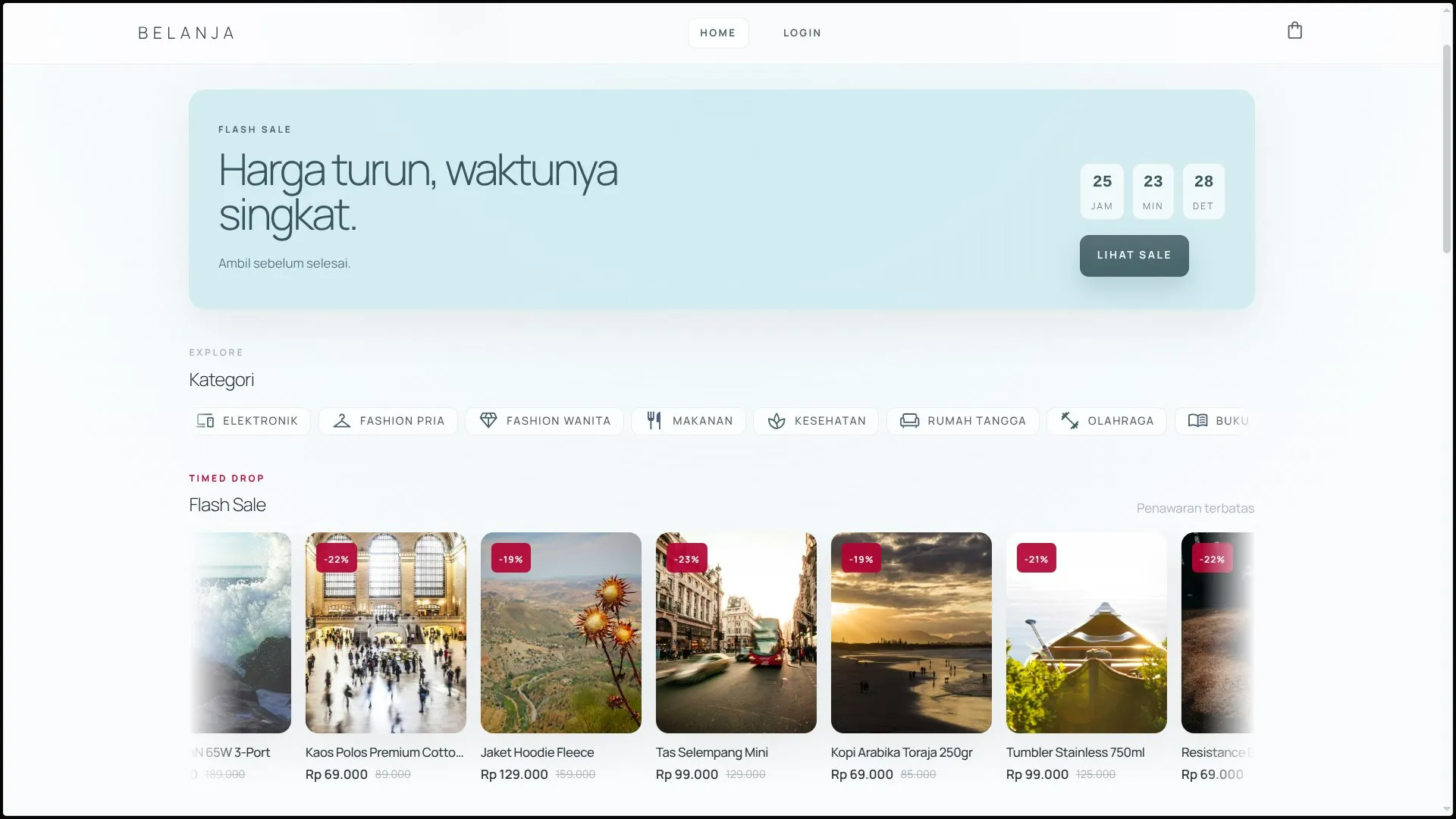Open the LOGIN nav link
The image size is (1456, 819).
click(802, 33)
